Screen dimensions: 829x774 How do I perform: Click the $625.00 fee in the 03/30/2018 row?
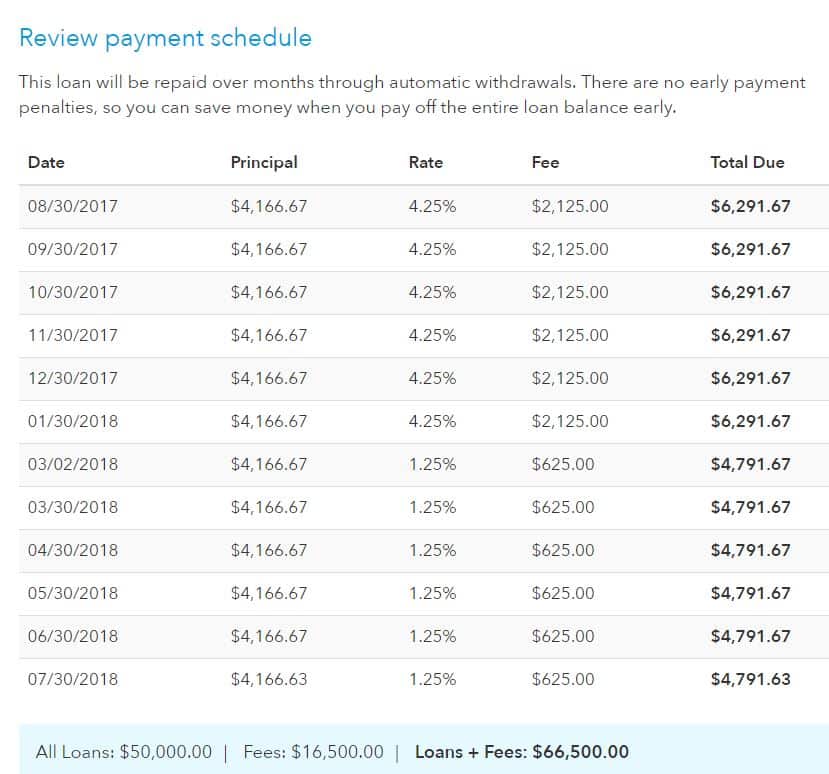click(x=563, y=507)
